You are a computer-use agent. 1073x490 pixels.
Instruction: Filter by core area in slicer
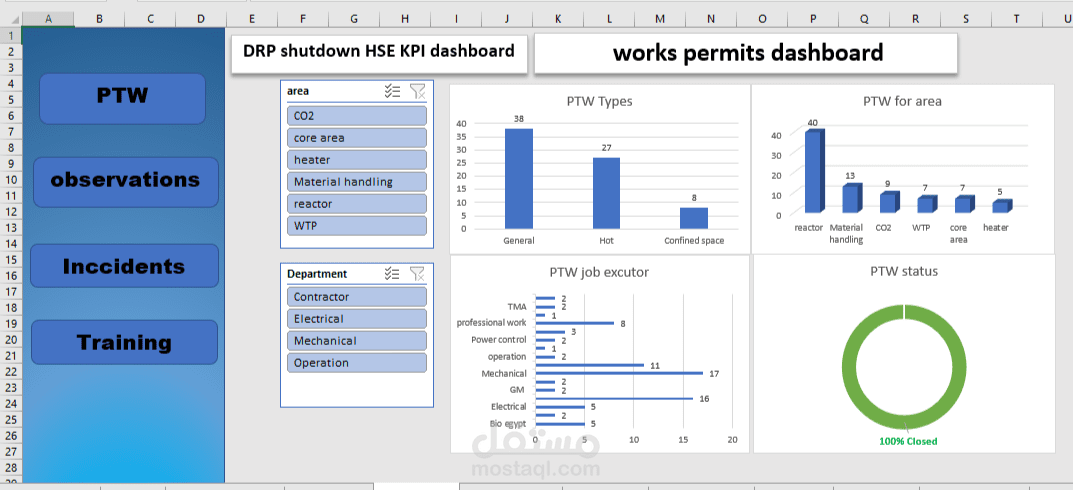click(x=357, y=138)
